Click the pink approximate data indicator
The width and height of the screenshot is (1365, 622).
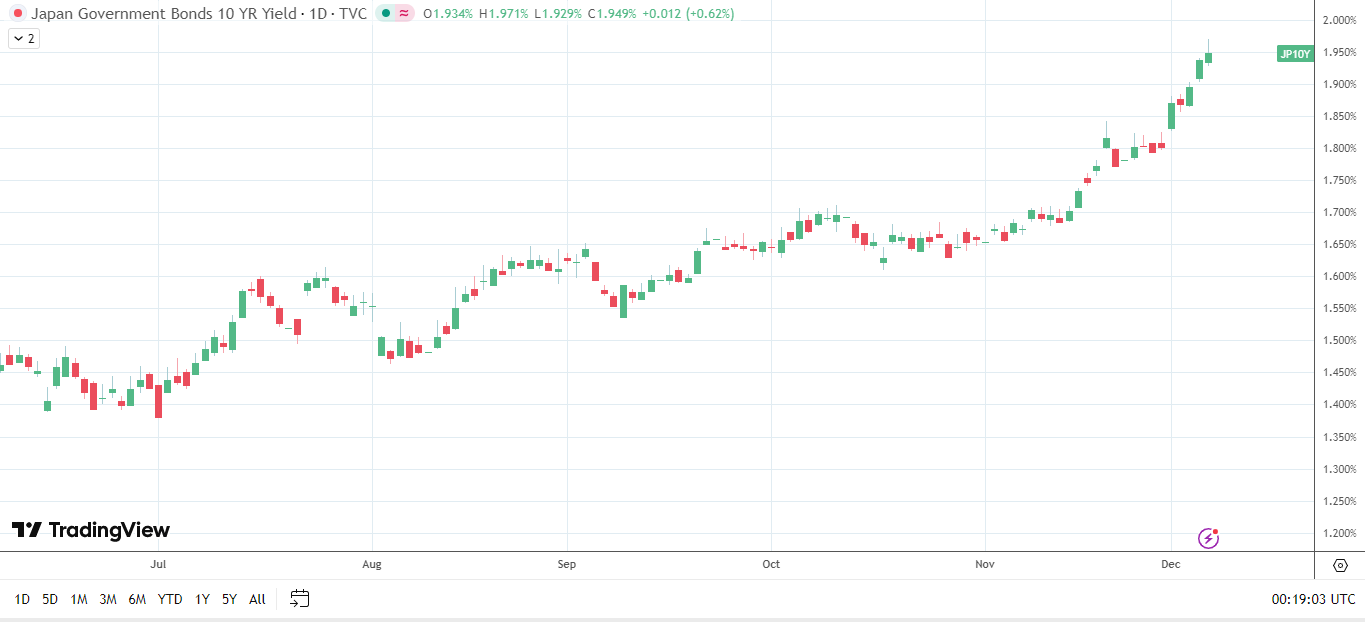[x=403, y=14]
